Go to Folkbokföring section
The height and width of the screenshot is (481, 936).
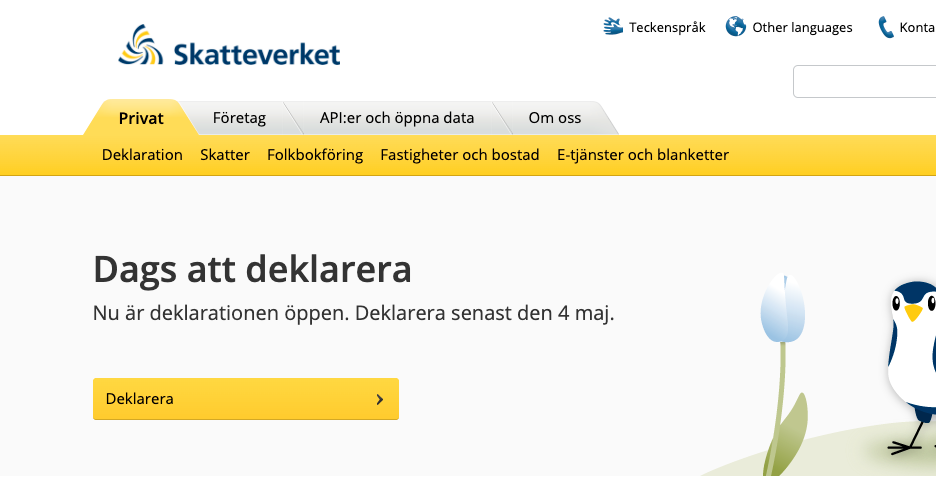[315, 155]
